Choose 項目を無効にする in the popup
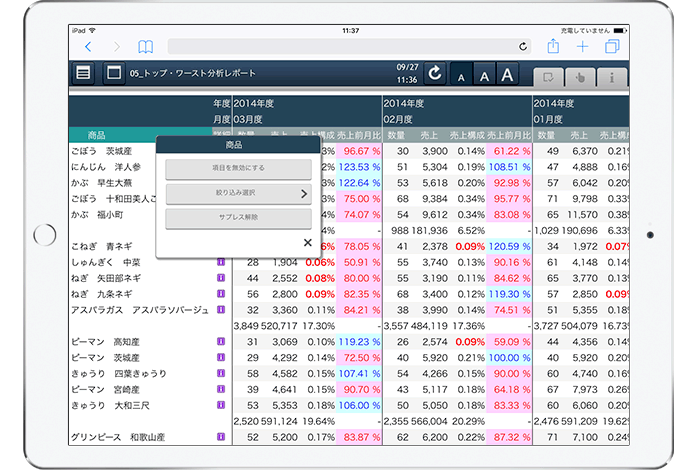Viewport: 699px width, 470px height. pos(238,169)
